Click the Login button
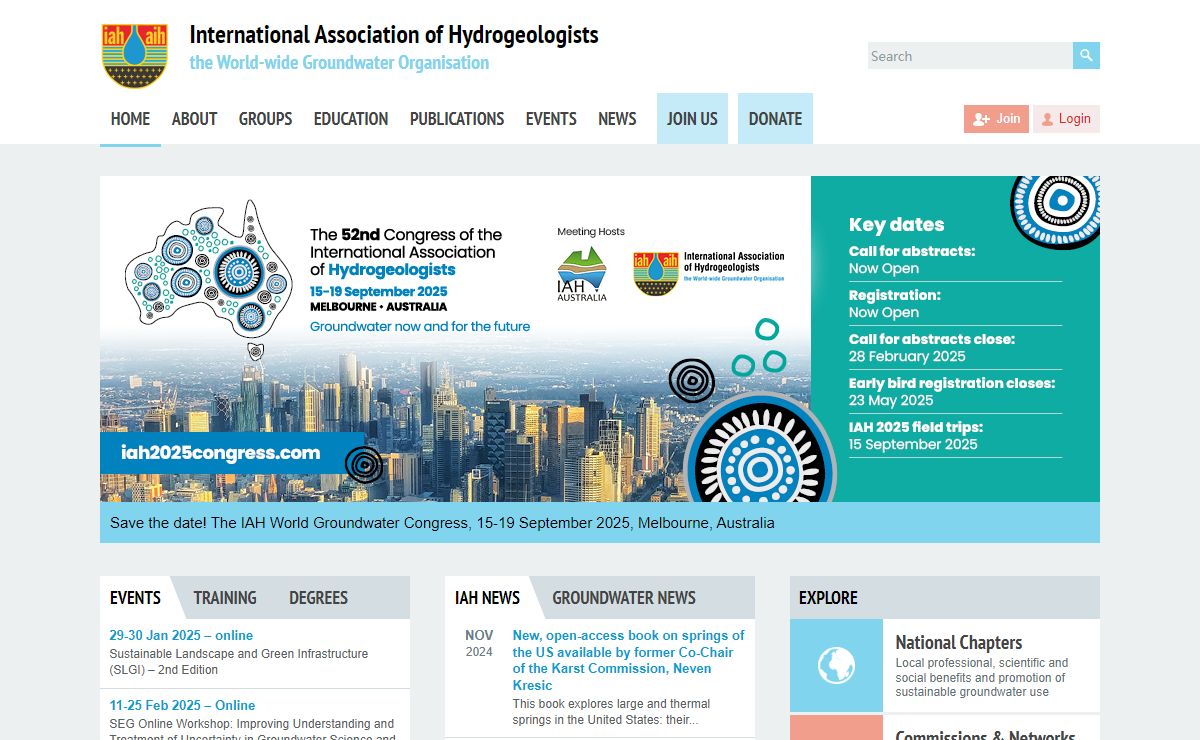 click(x=1066, y=119)
